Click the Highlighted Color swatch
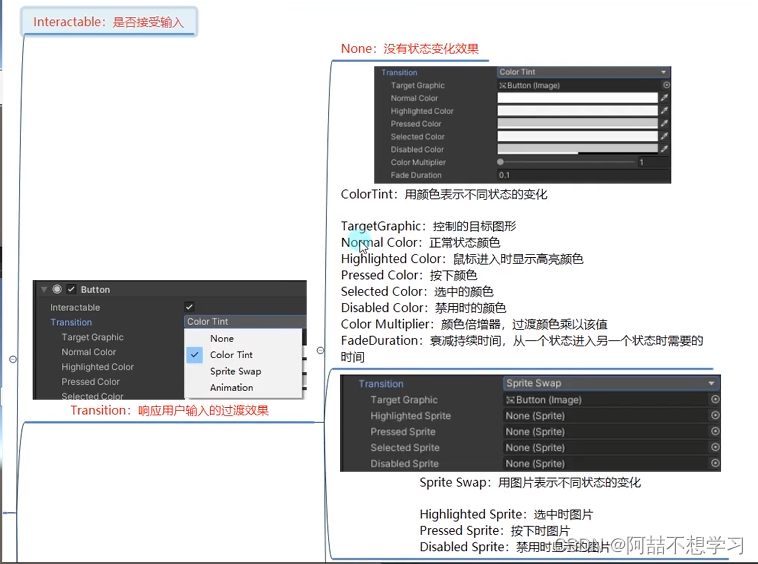 pyautogui.click(x=578, y=111)
